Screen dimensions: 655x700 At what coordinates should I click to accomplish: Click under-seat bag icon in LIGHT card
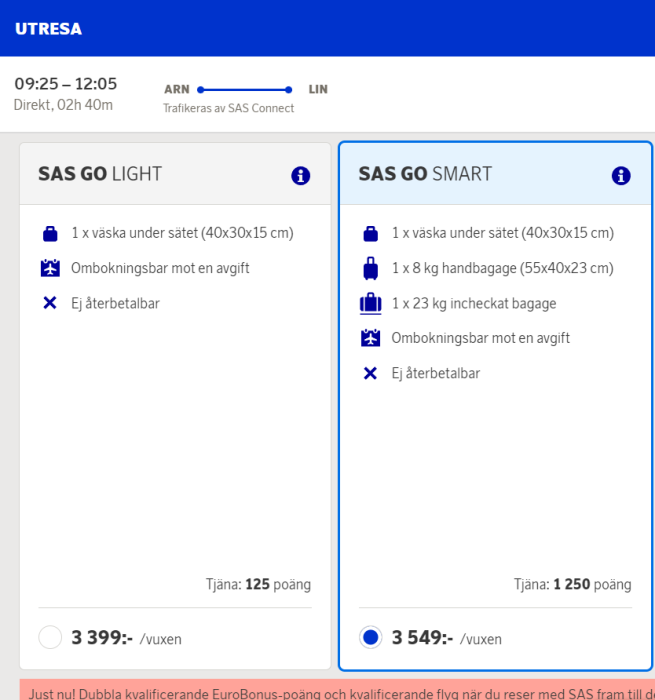click(50, 234)
